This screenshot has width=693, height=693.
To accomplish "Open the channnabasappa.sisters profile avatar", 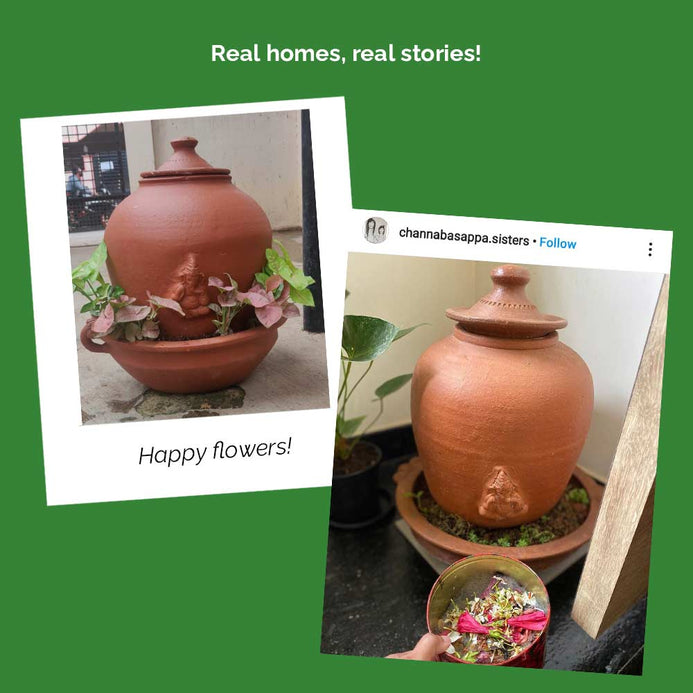I will (375, 230).
